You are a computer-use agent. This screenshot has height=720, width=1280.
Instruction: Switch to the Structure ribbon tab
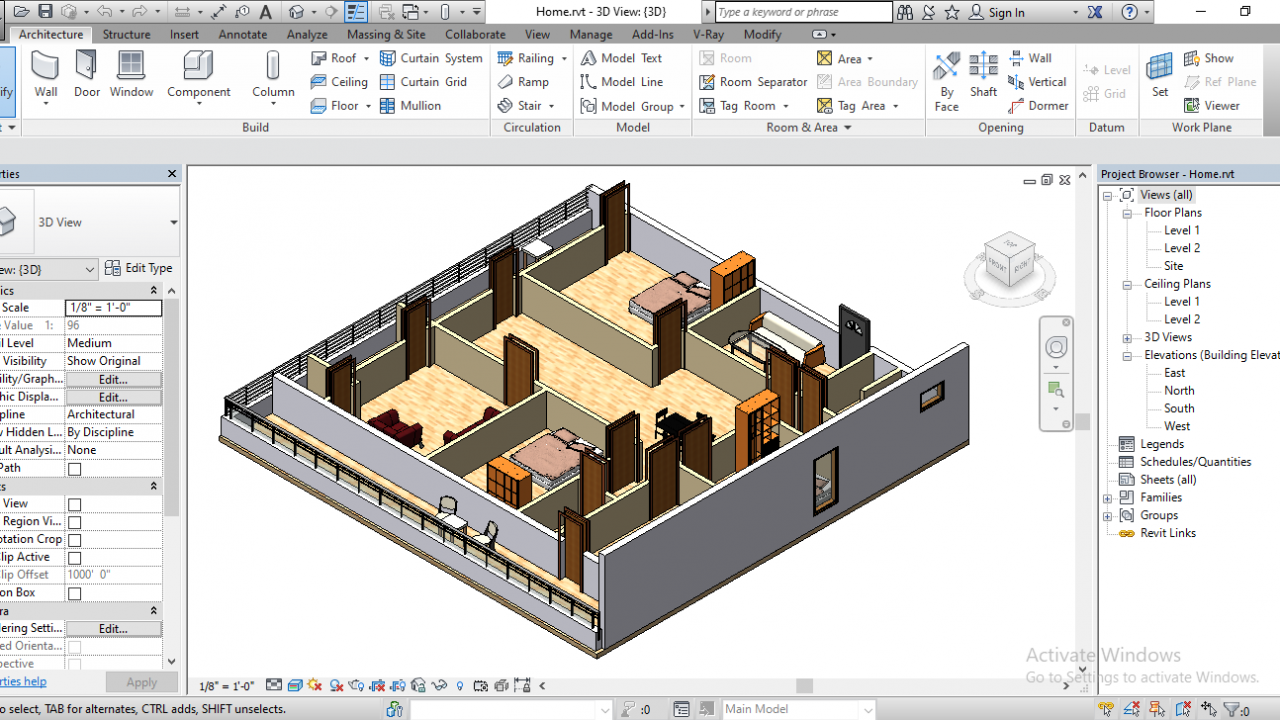click(126, 34)
